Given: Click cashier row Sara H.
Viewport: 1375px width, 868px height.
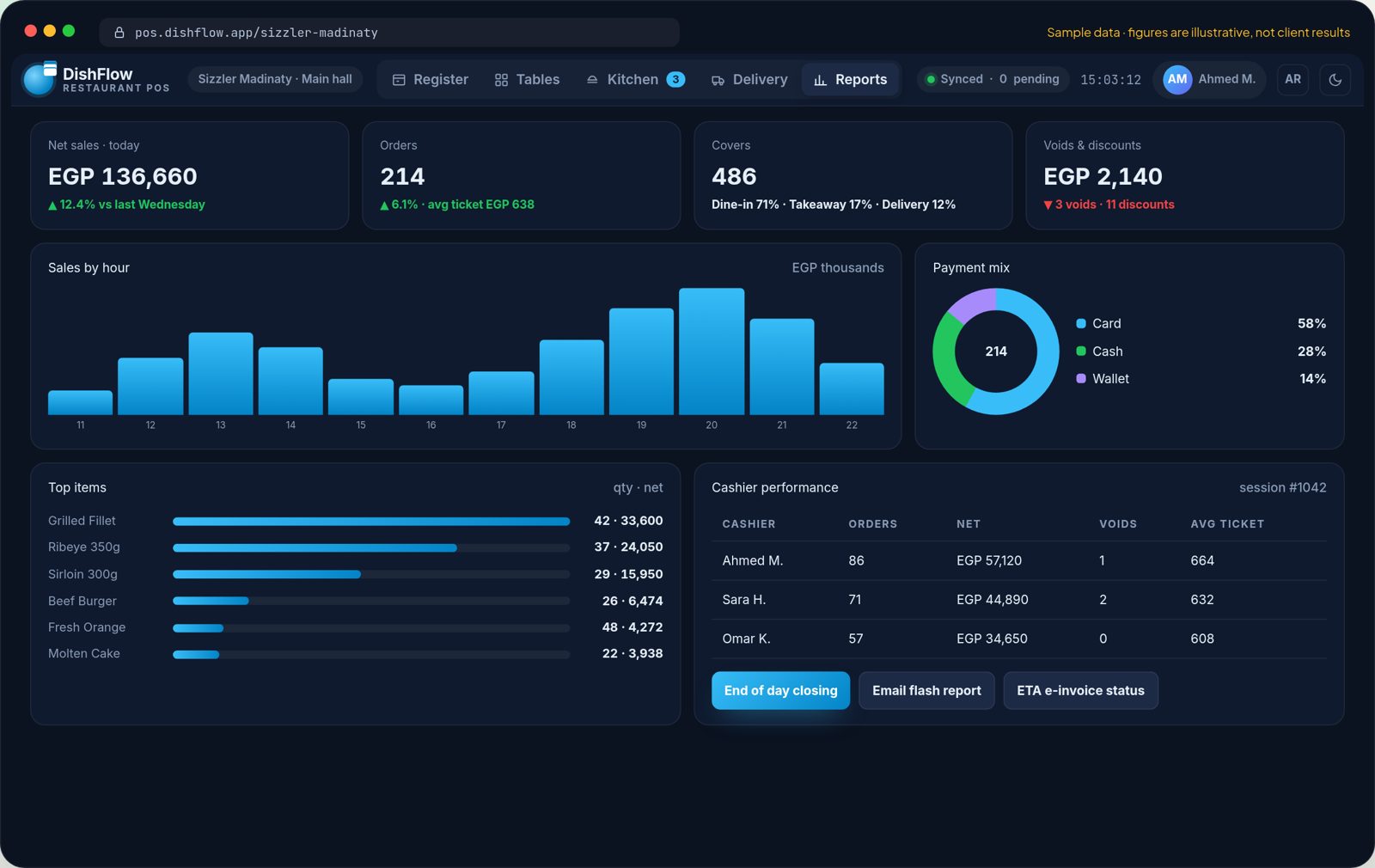Looking at the screenshot, I should pos(1019,600).
